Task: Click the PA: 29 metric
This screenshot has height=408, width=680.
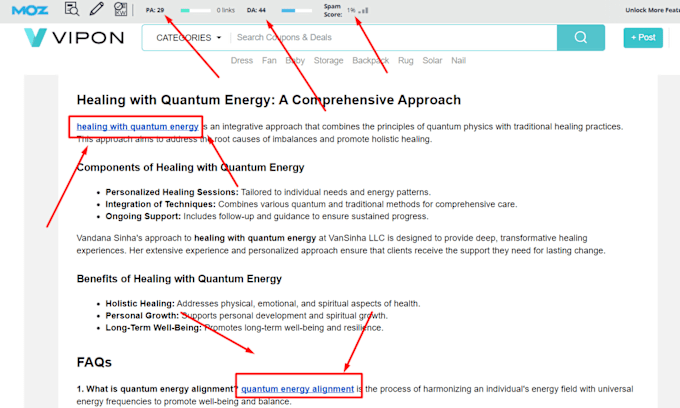Action: [x=155, y=10]
